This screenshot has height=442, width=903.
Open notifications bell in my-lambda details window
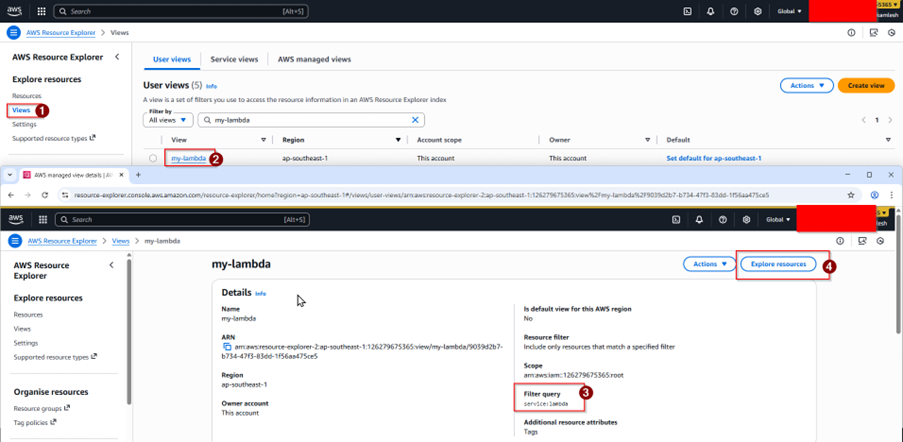[x=700, y=219]
